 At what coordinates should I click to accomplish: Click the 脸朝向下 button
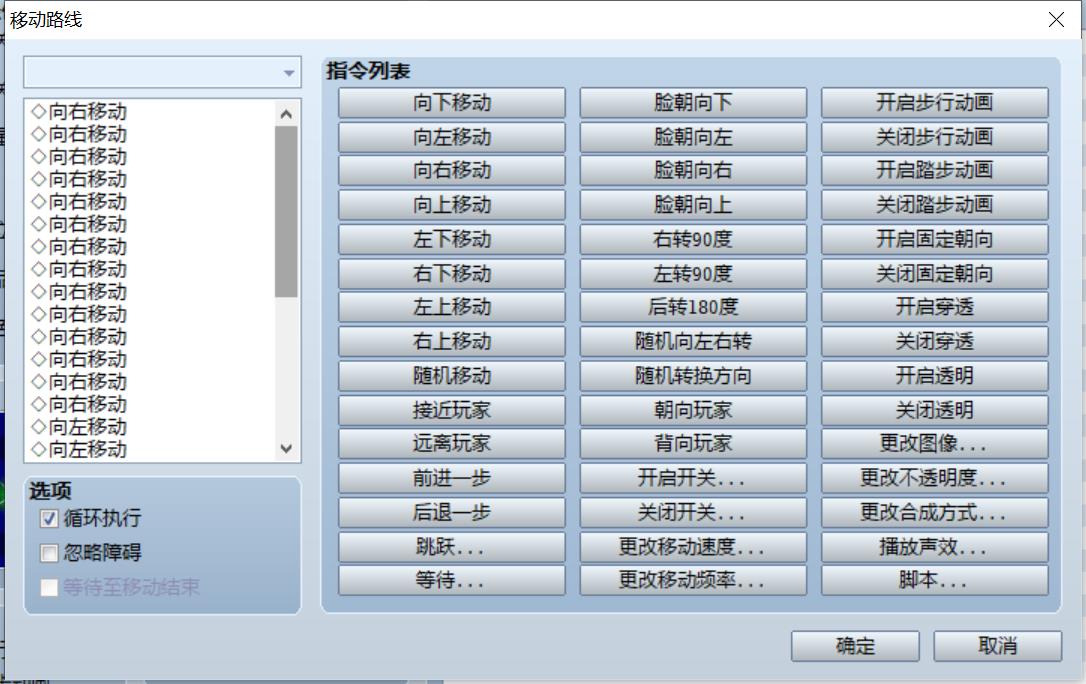coord(693,102)
